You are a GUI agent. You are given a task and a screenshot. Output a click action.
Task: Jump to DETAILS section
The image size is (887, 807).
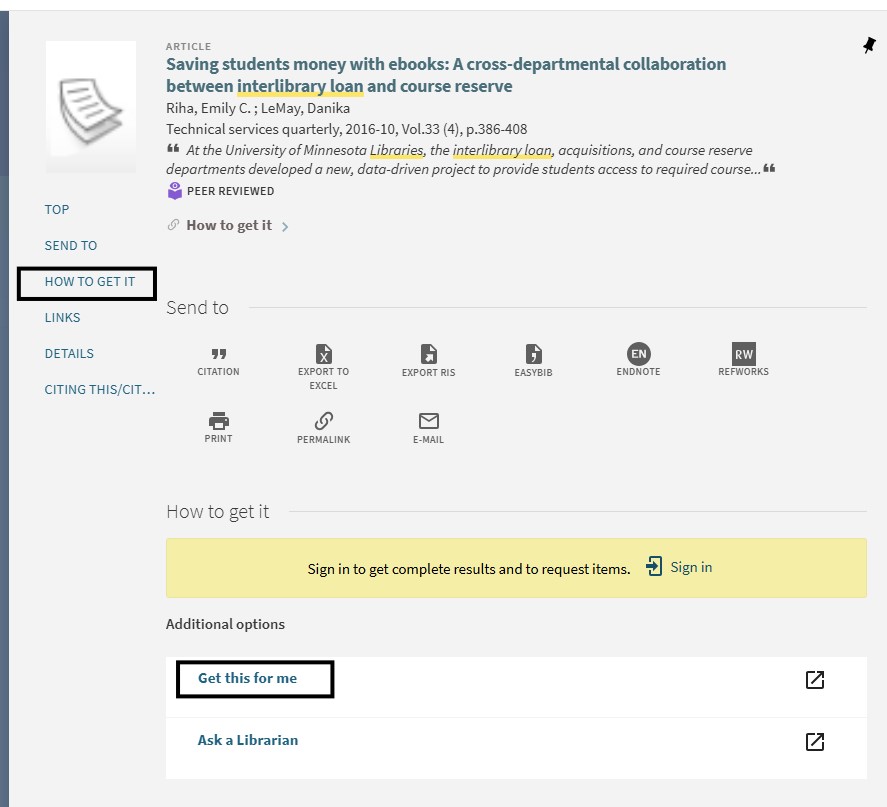coord(69,354)
